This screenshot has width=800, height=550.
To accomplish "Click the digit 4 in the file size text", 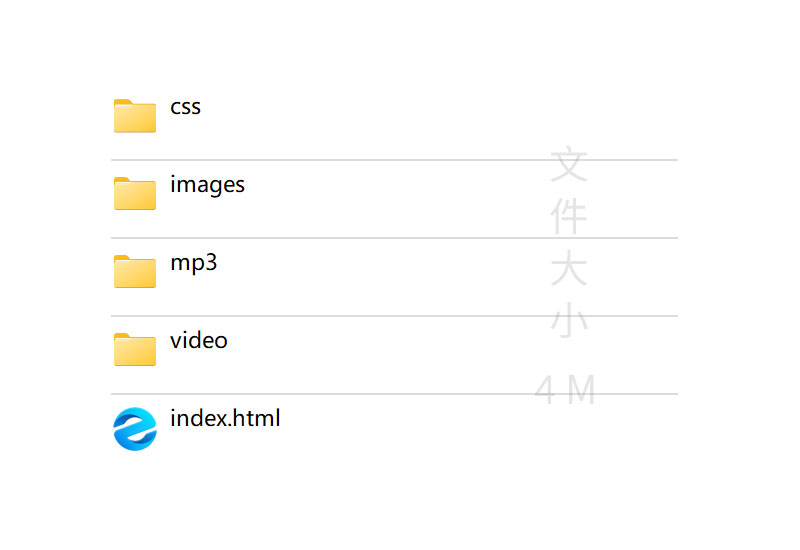I will coord(545,390).
